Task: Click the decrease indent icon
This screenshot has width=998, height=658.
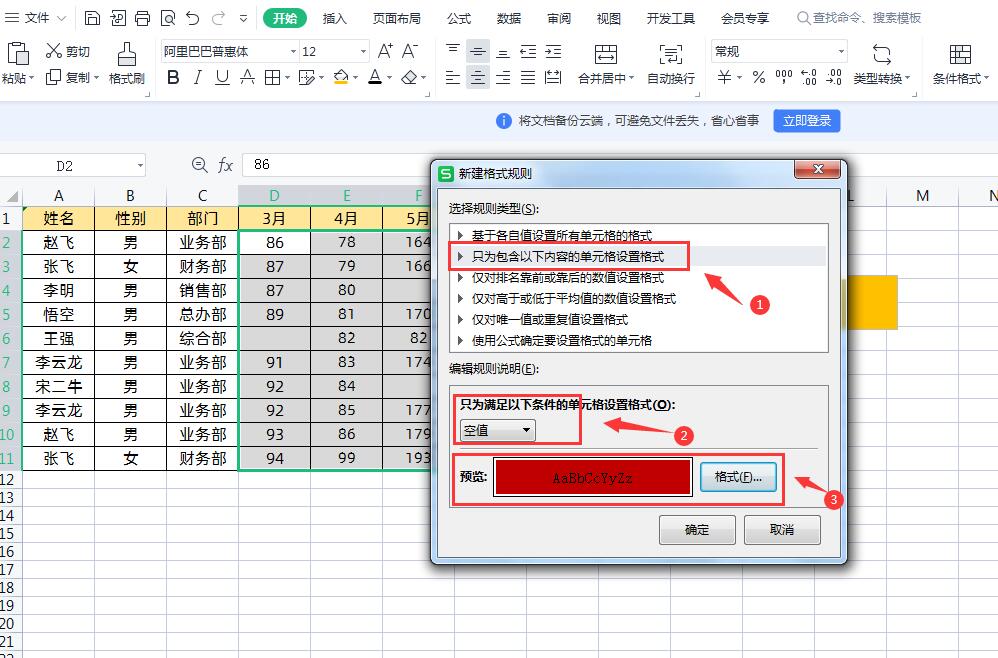Action: (x=528, y=52)
